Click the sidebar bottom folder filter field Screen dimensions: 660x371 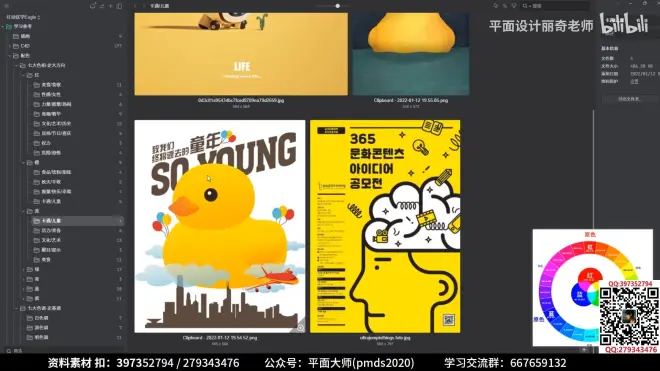pos(63,351)
